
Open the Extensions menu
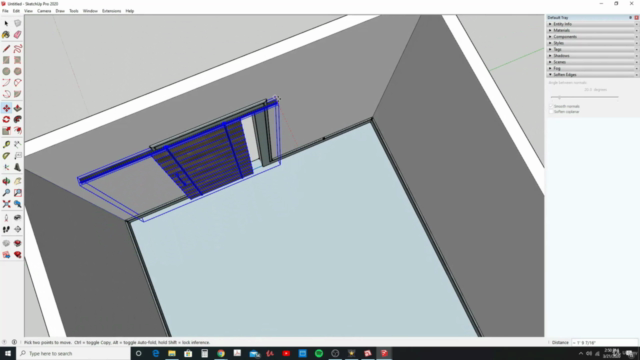[111, 11]
